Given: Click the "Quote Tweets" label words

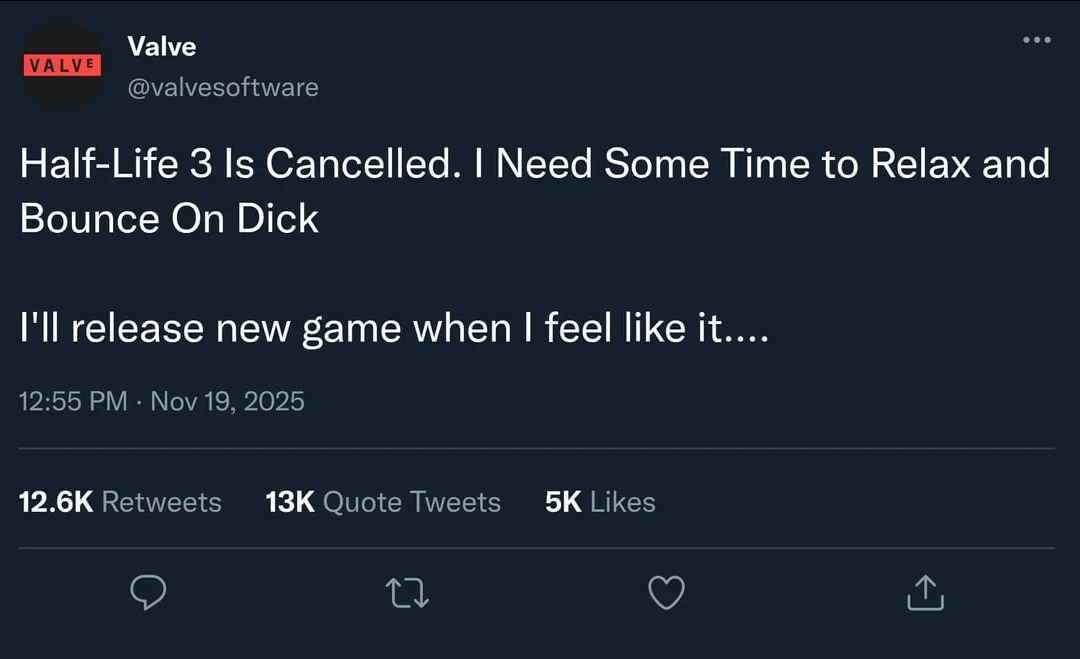Looking at the screenshot, I should (412, 501).
